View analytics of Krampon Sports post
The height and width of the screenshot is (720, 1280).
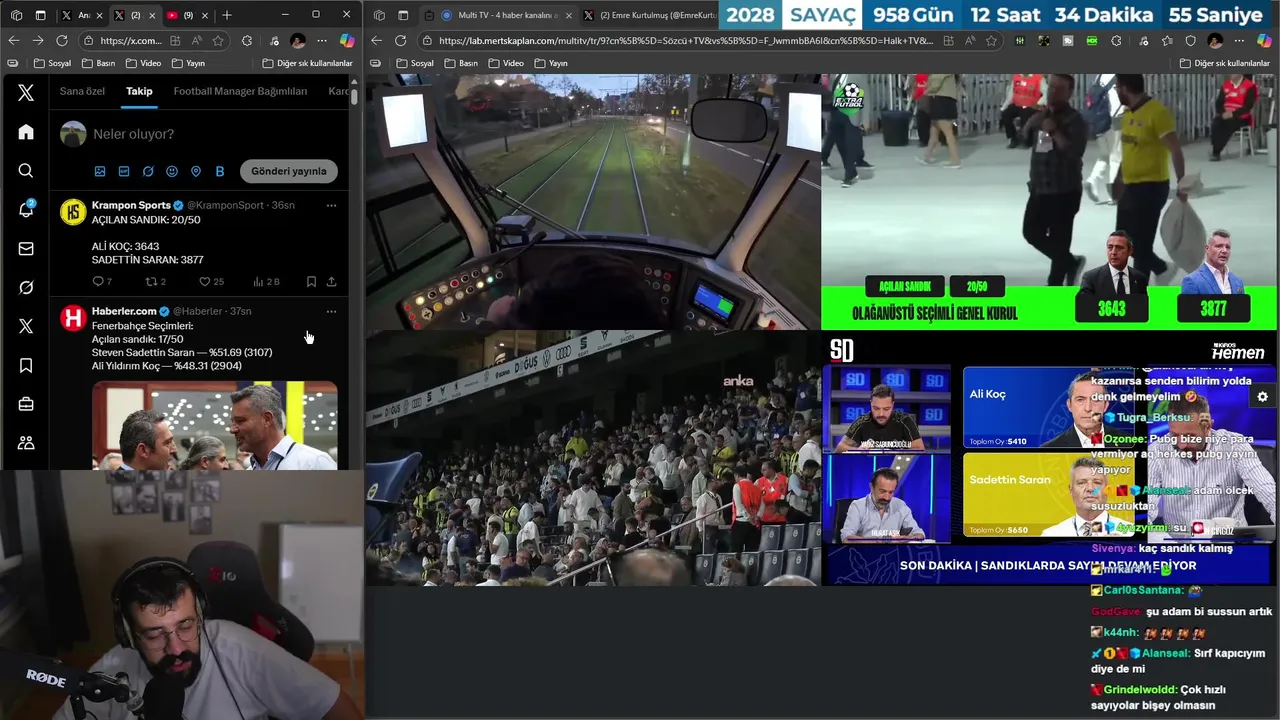coord(266,282)
